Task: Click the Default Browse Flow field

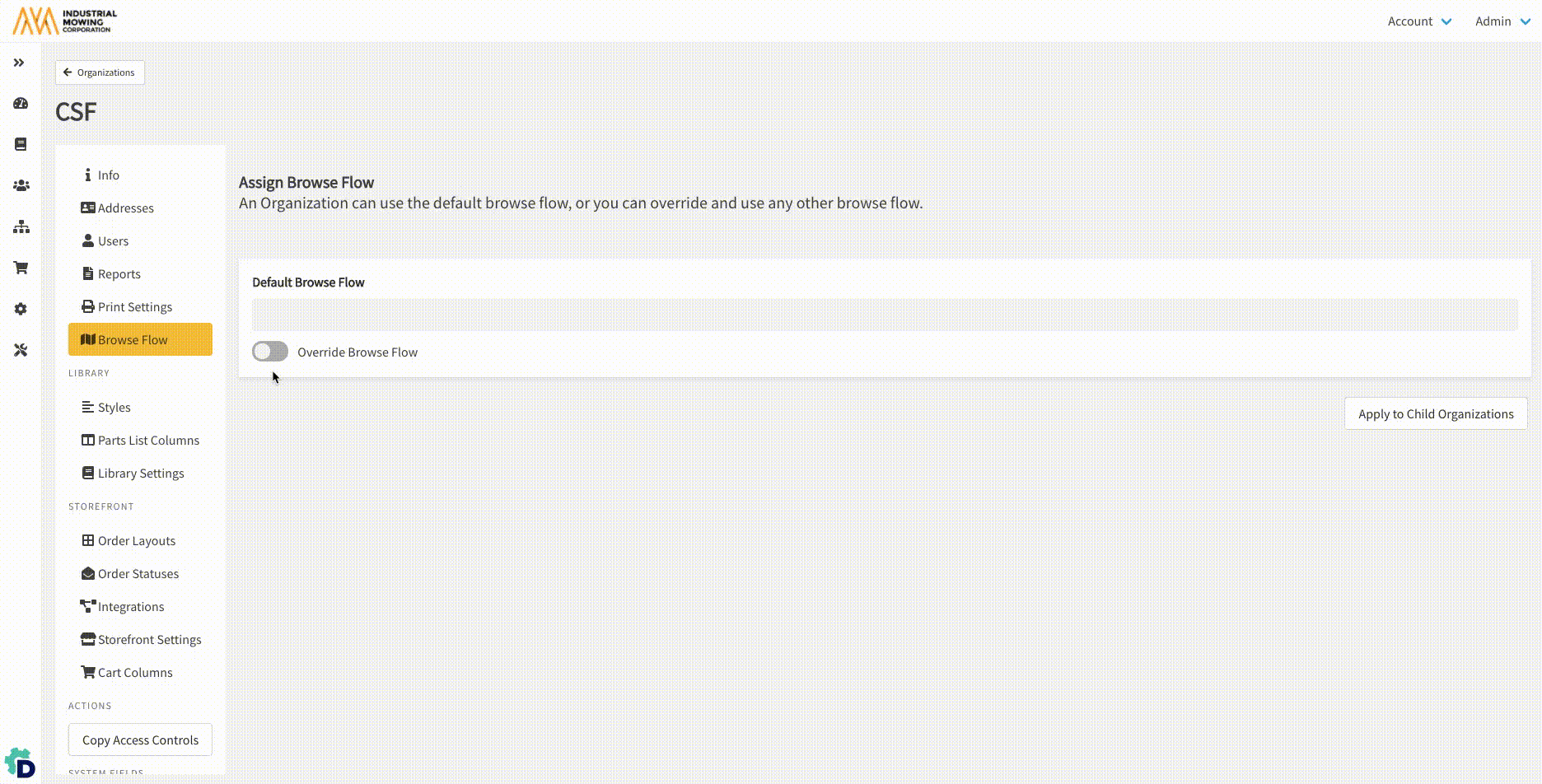Action: [x=884, y=315]
